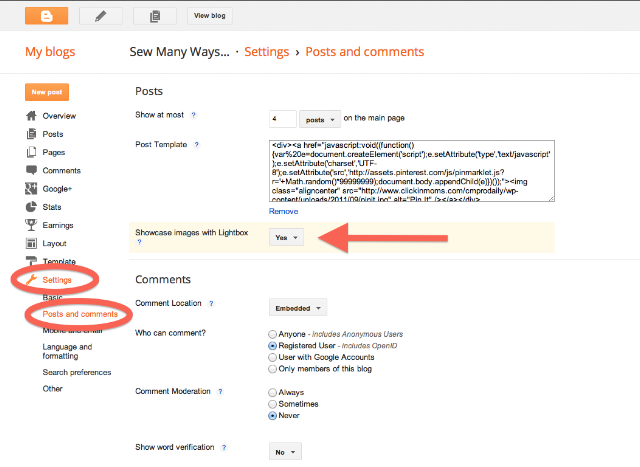Click the pencil compose post icon
640x467 pixels.
(x=100, y=16)
